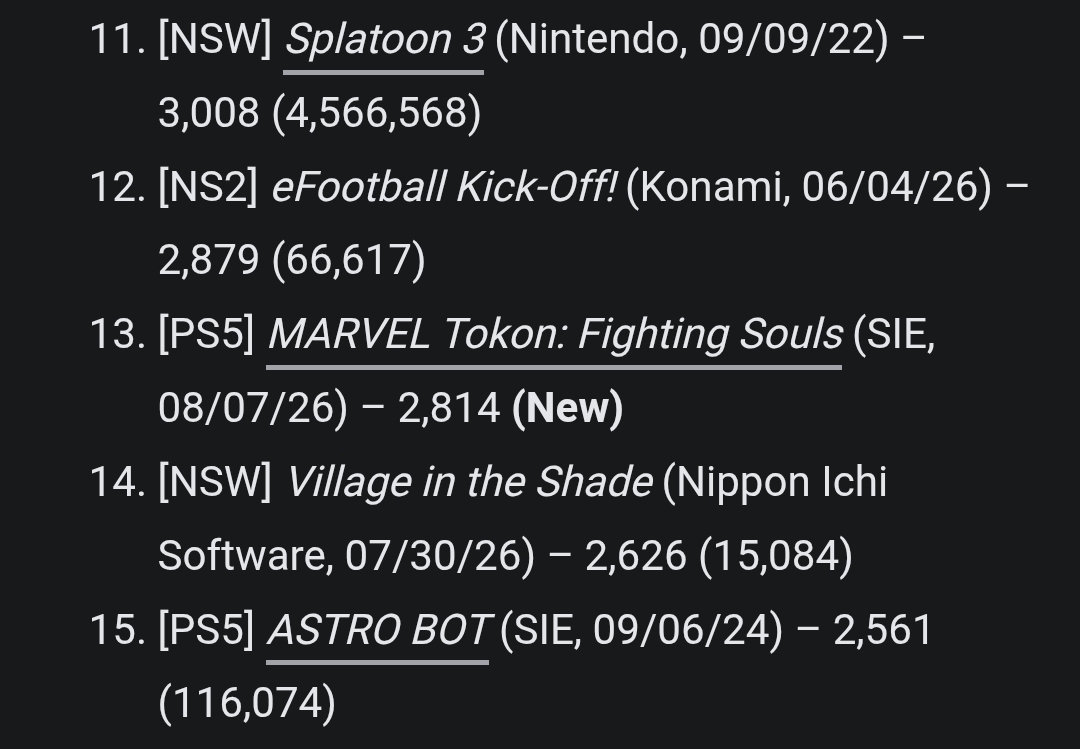
Task: Click the total sales figure 15,084
Action: (776, 555)
